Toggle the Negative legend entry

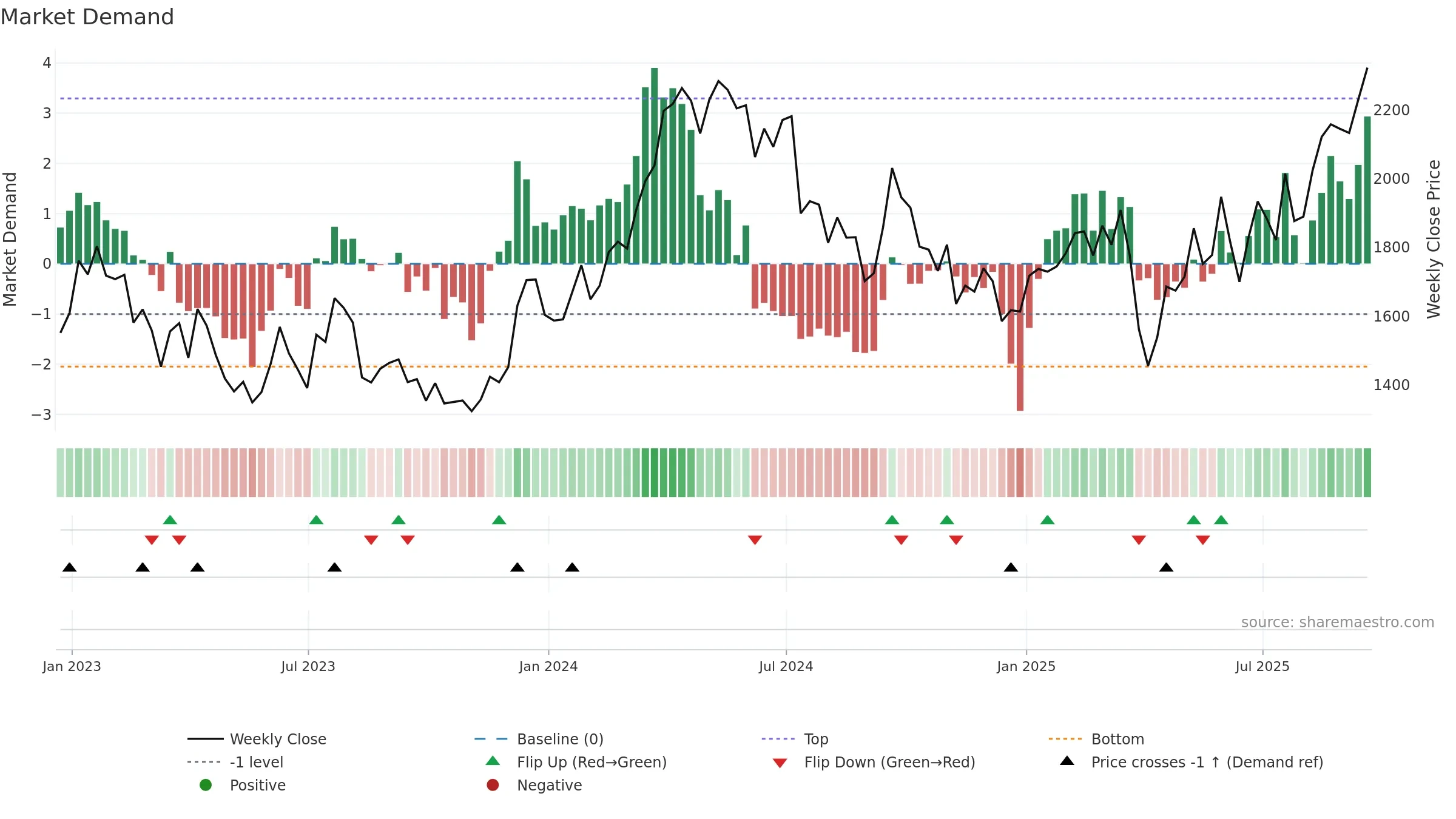tap(534, 785)
